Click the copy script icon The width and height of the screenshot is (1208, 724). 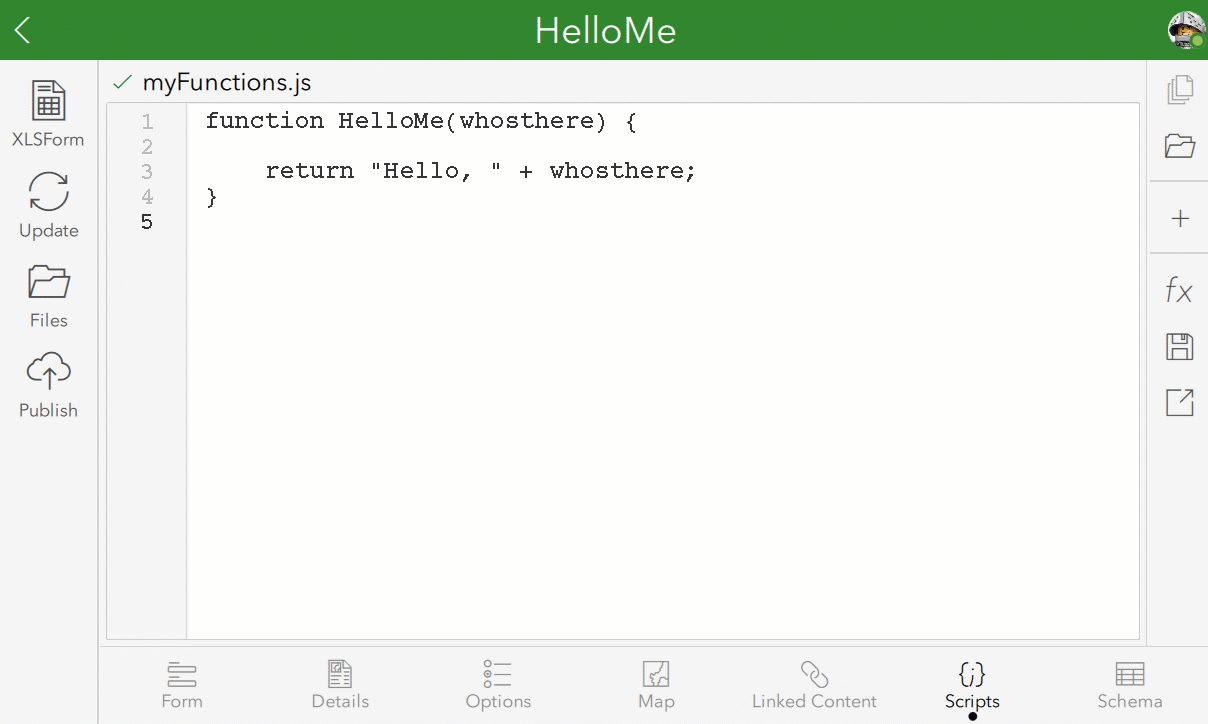(x=1180, y=90)
